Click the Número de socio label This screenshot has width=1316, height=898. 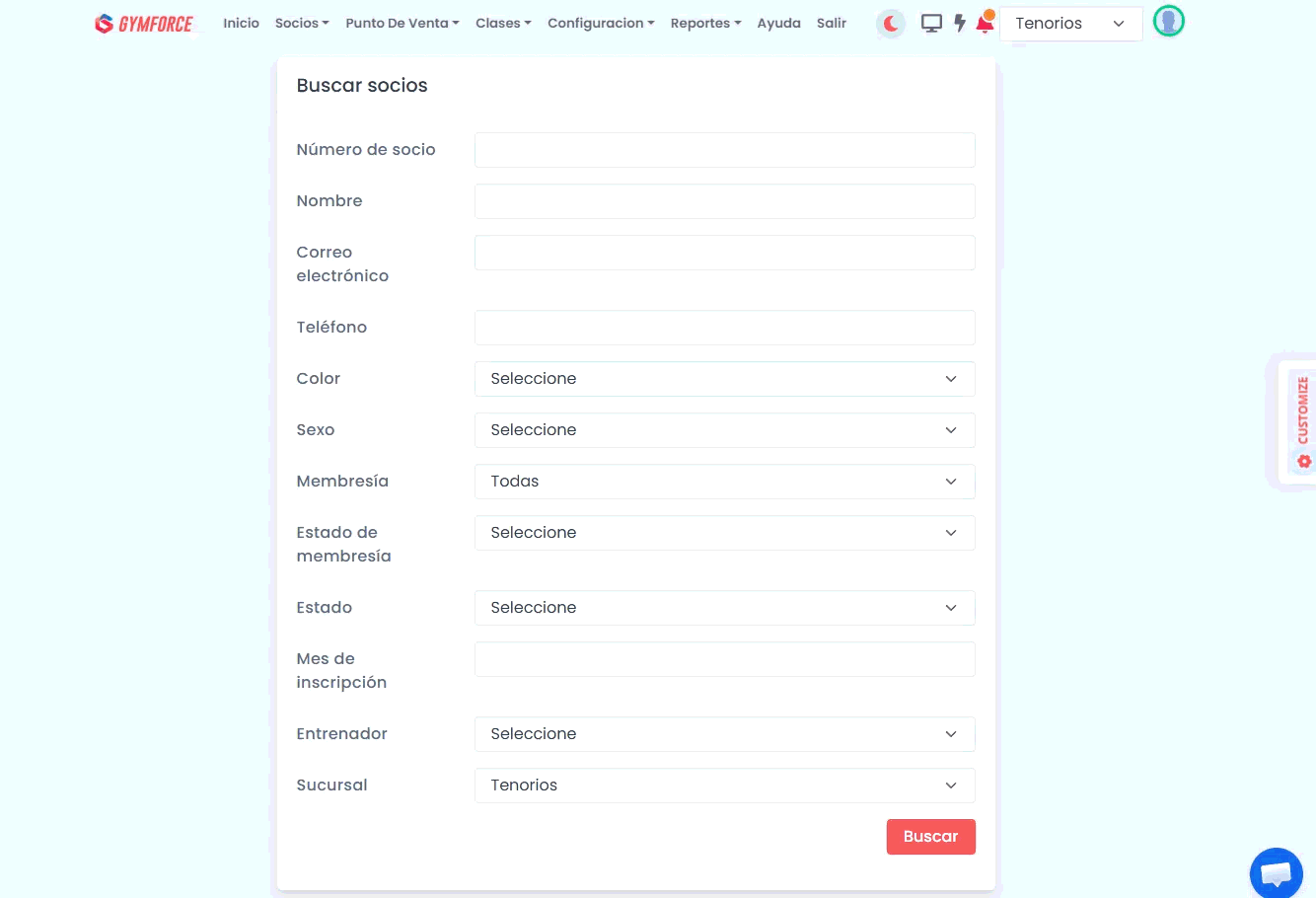coord(366,150)
